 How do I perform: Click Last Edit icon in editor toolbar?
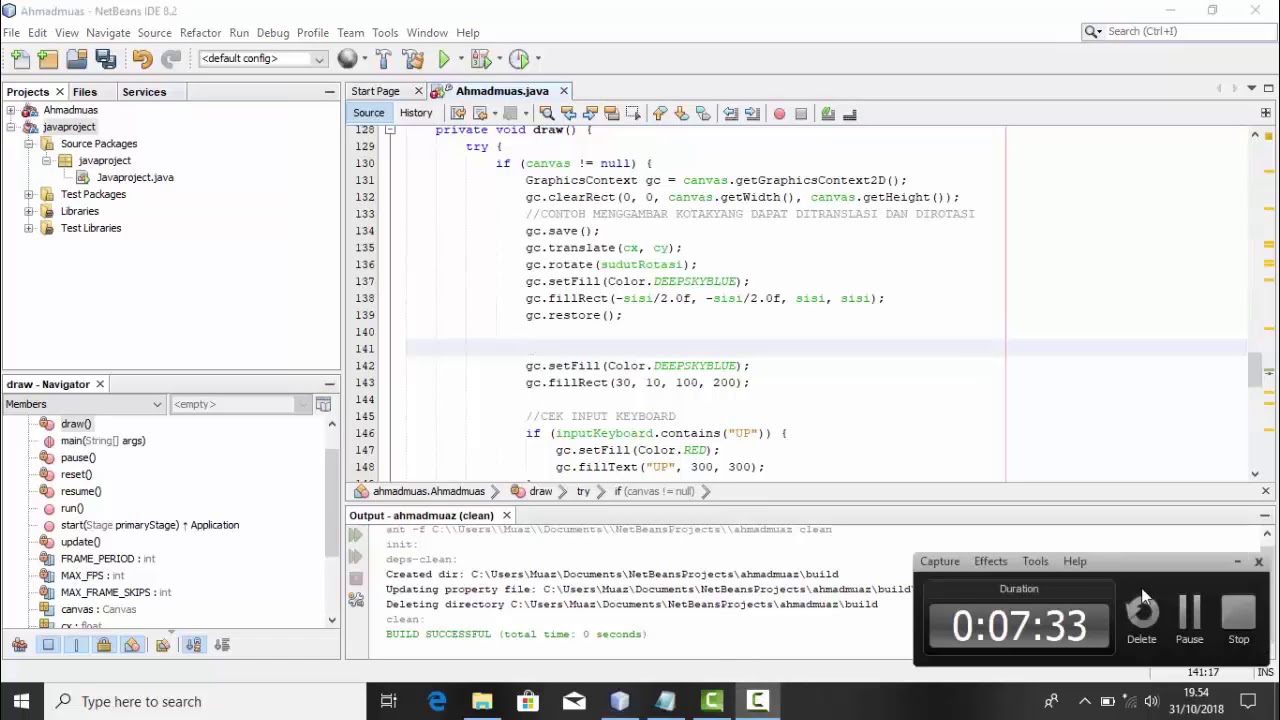[458, 113]
